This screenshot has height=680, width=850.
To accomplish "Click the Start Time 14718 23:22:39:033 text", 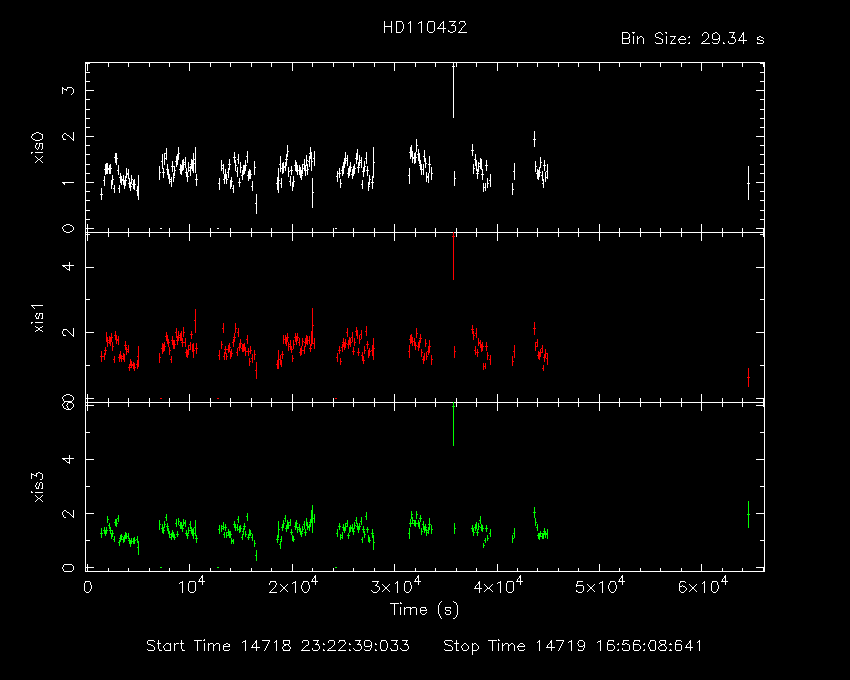I will click(278, 646).
